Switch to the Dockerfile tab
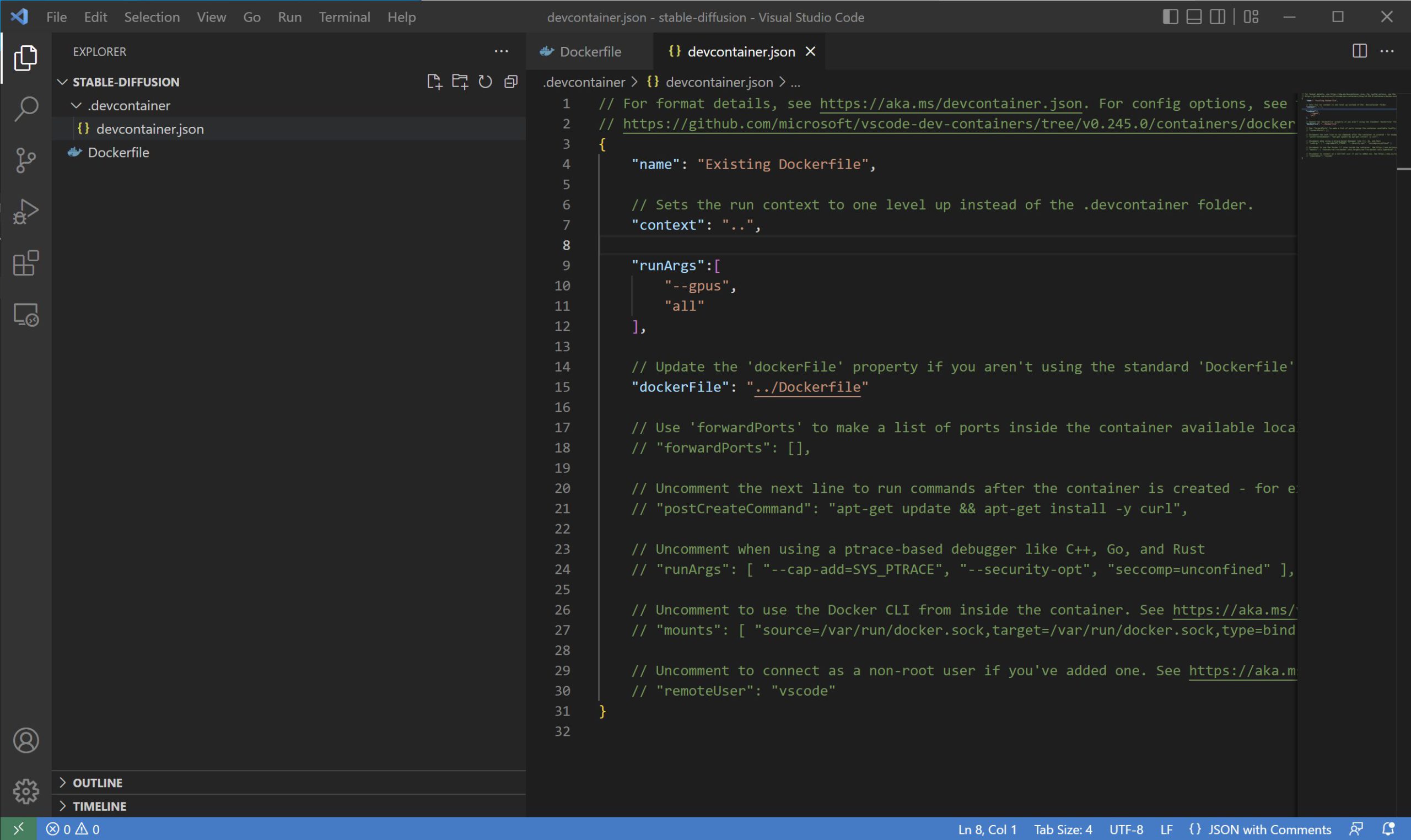The width and height of the screenshot is (1411, 840). pyautogui.click(x=589, y=51)
